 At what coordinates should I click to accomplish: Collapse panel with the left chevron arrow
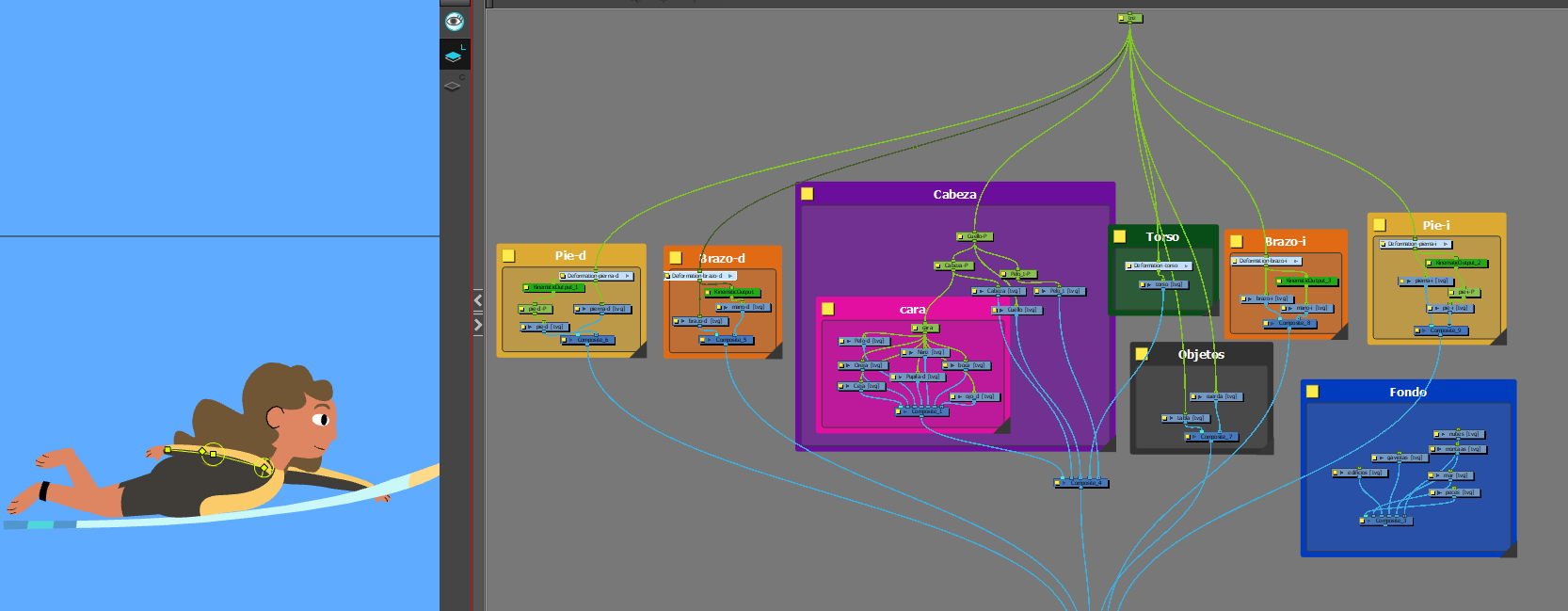pos(478,300)
